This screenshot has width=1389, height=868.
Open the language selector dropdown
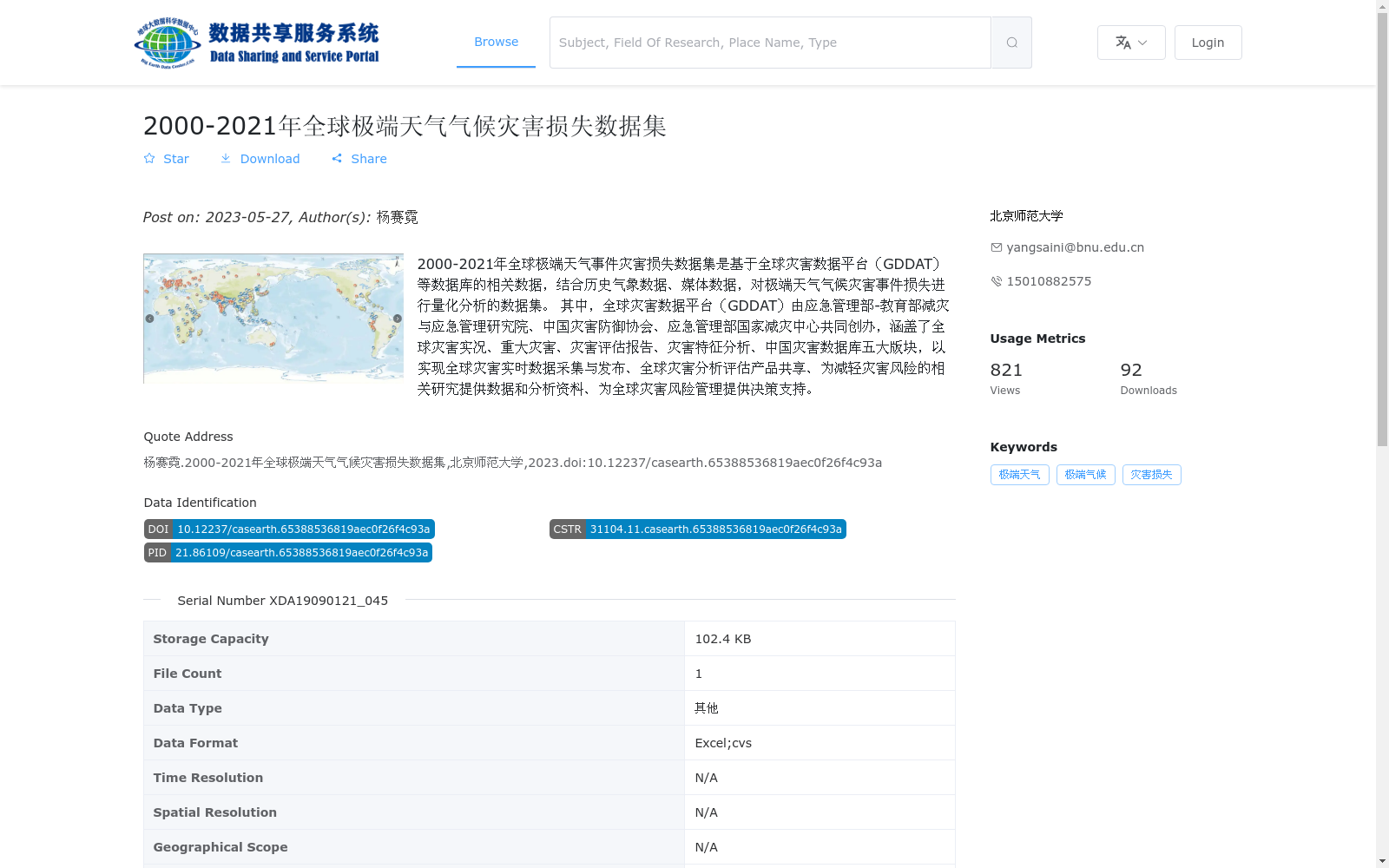(1131, 43)
